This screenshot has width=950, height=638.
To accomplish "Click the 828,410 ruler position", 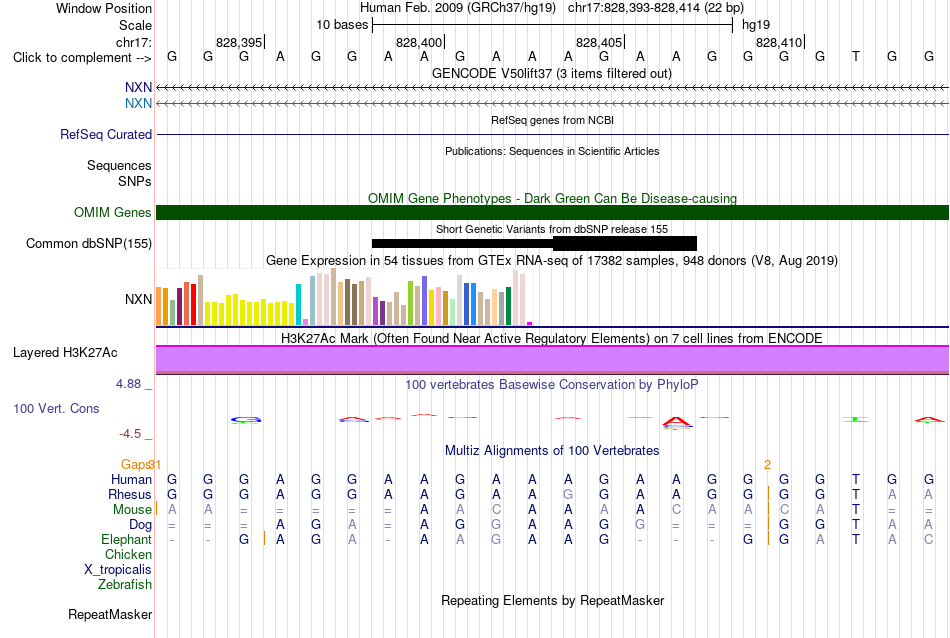I will tap(779, 42).
